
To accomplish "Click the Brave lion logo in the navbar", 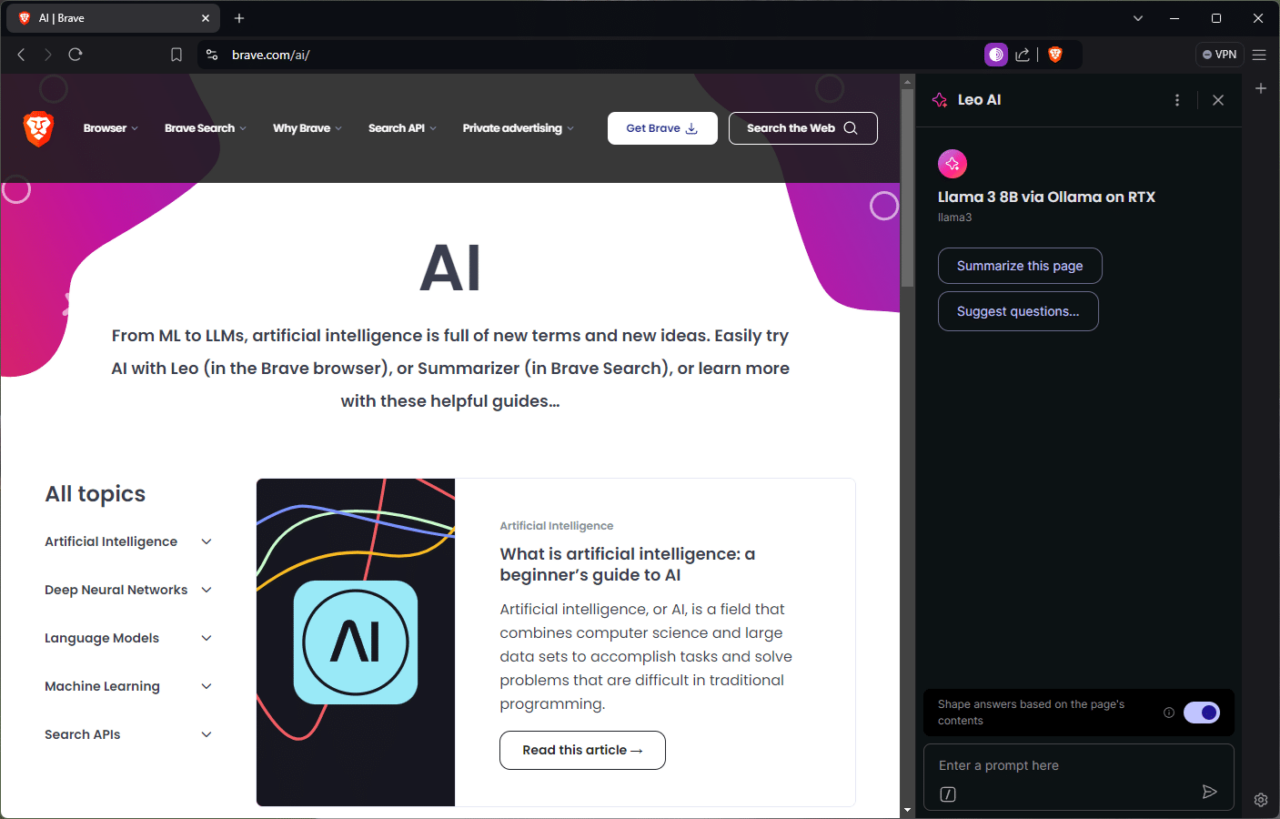I will [x=39, y=128].
